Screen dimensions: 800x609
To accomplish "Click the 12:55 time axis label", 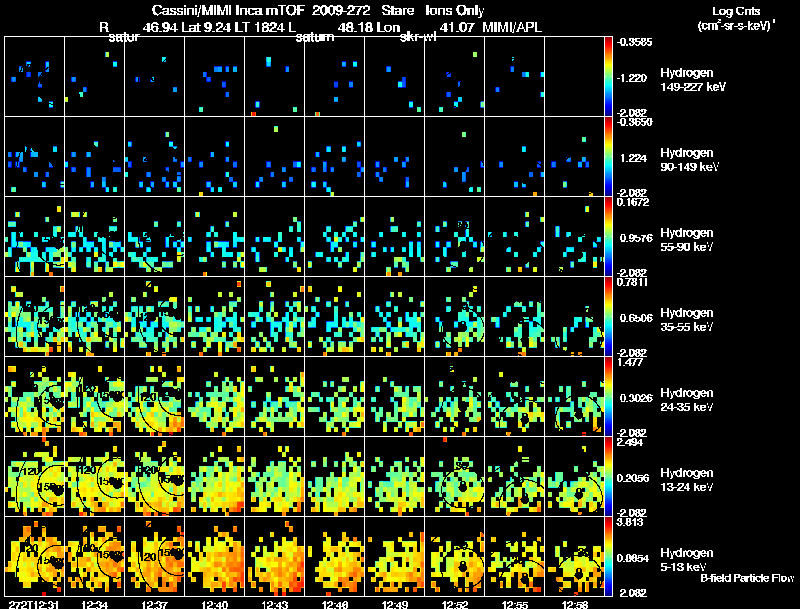I will click(x=515, y=604).
